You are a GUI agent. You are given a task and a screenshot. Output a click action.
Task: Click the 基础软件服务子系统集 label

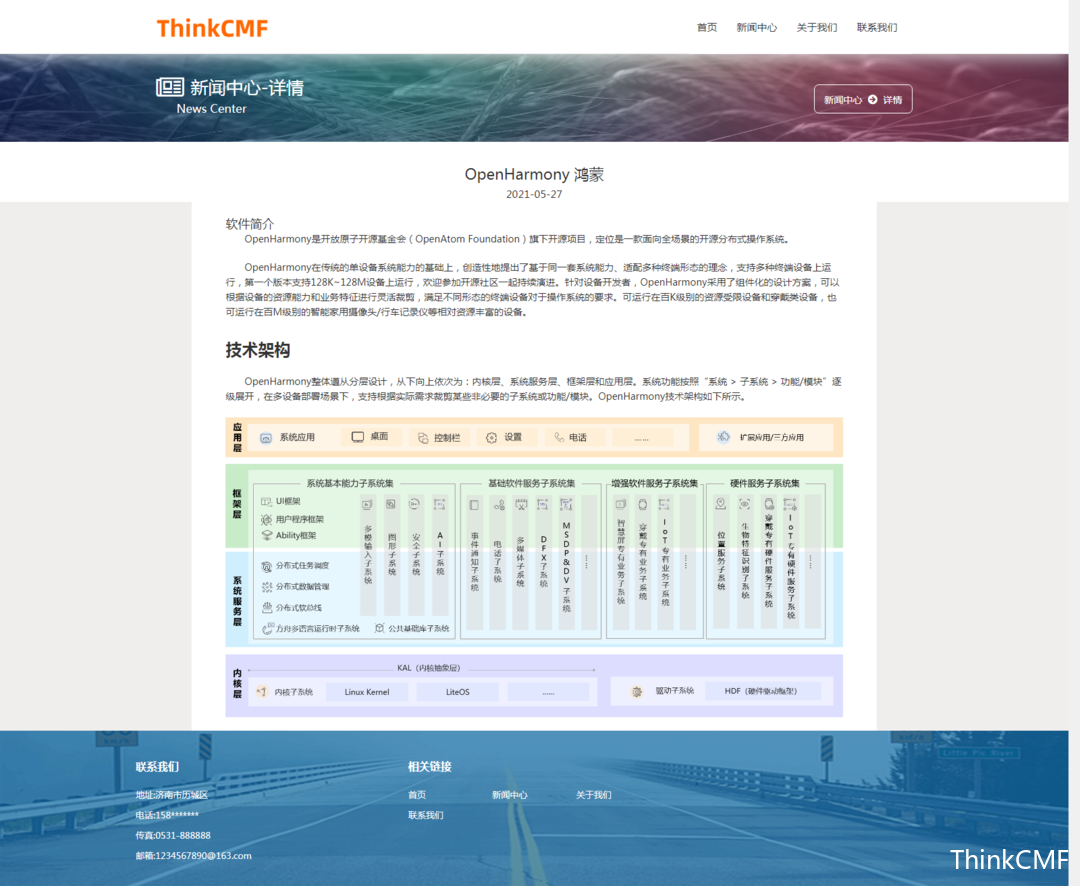coord(531,484)
